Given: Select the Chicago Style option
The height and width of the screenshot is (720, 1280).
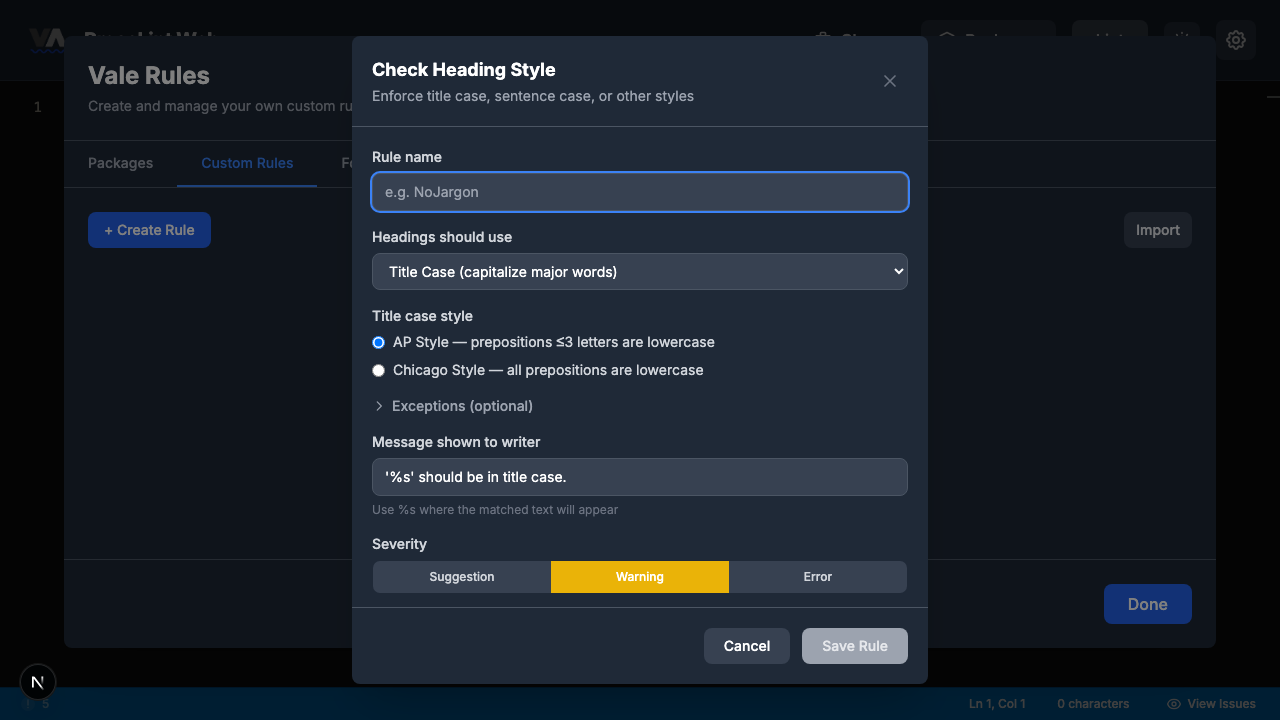Looking at the screenshot, I should pos(378,370).
